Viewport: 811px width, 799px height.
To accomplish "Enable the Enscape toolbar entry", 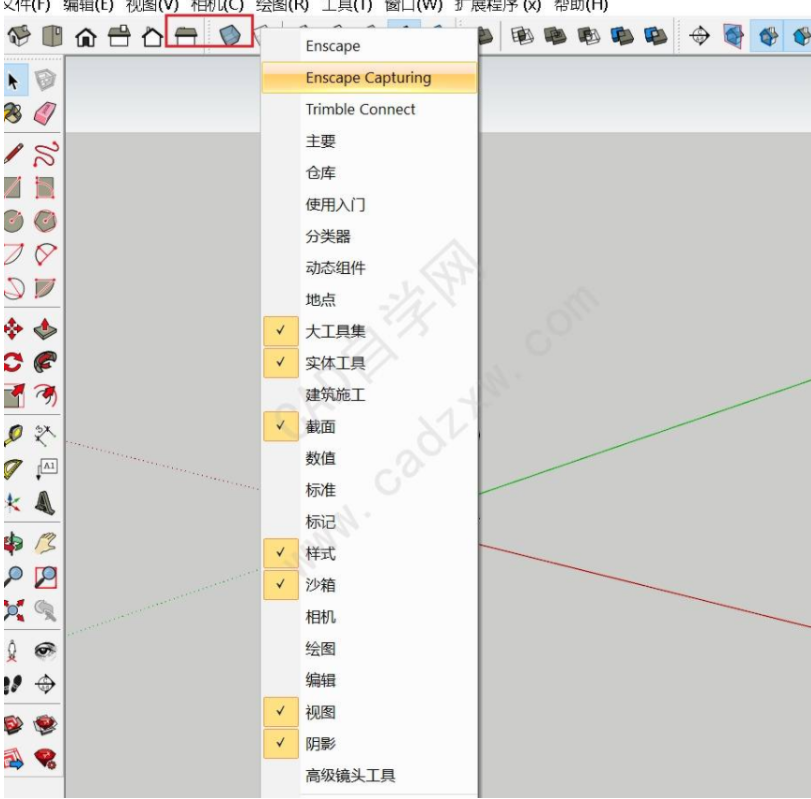I will click(x=369, y=46).
